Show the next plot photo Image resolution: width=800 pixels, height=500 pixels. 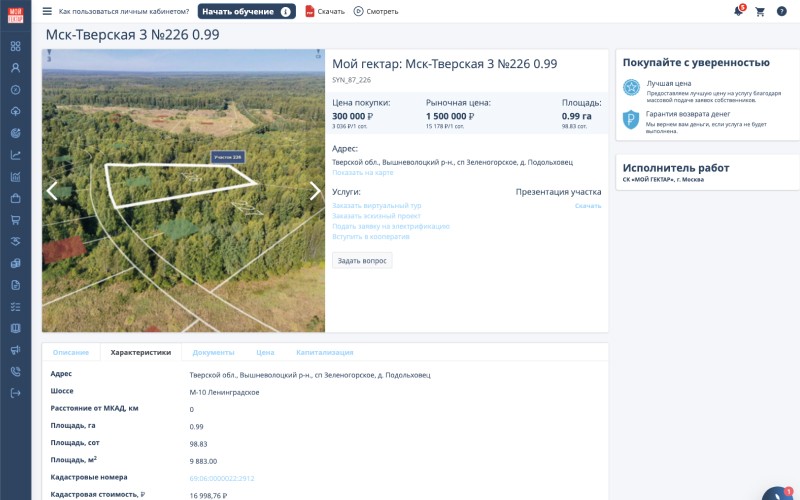click(x=314, y=190)
